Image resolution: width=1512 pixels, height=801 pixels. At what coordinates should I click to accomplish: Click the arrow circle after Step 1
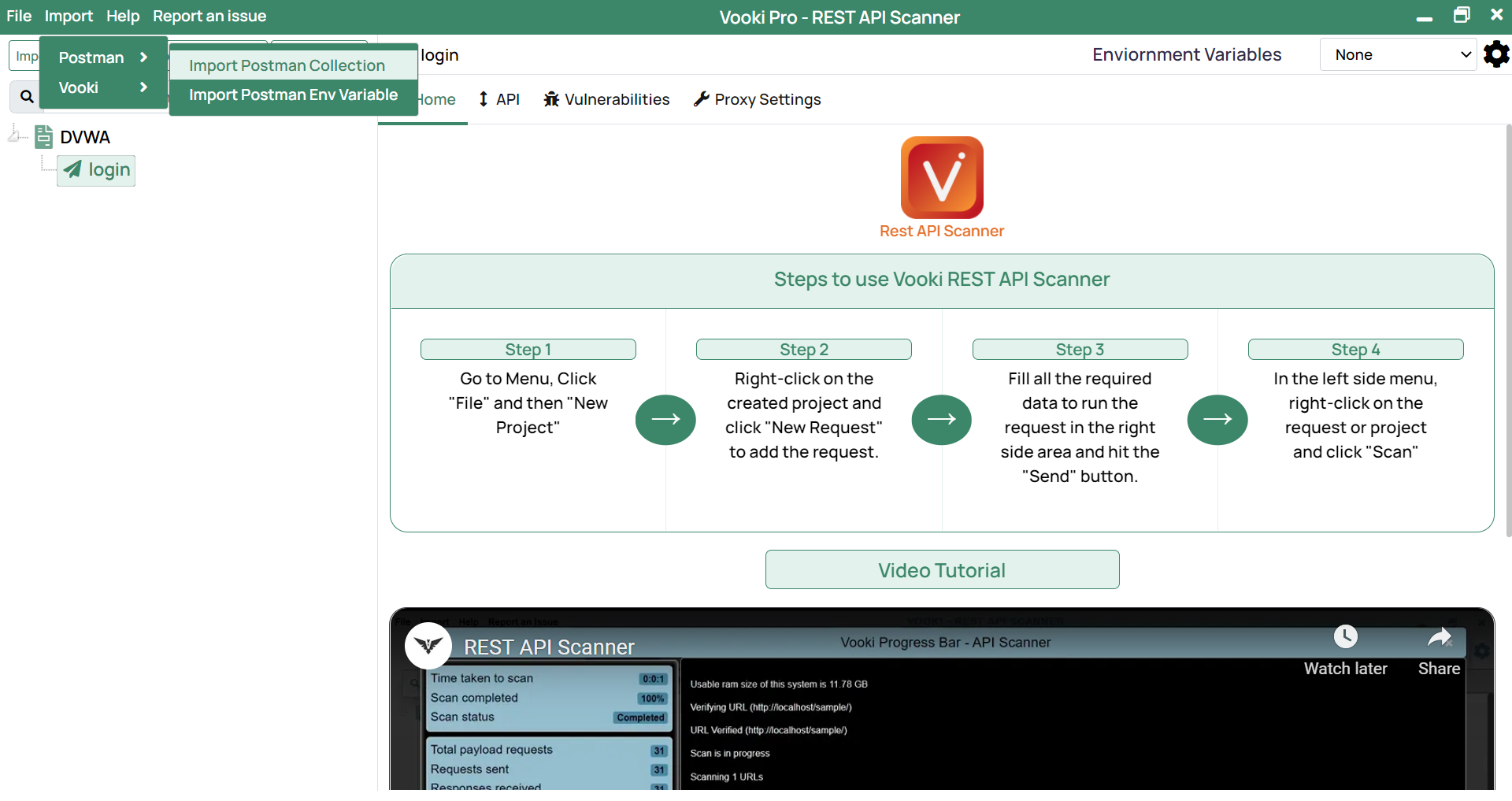point(665,419)
